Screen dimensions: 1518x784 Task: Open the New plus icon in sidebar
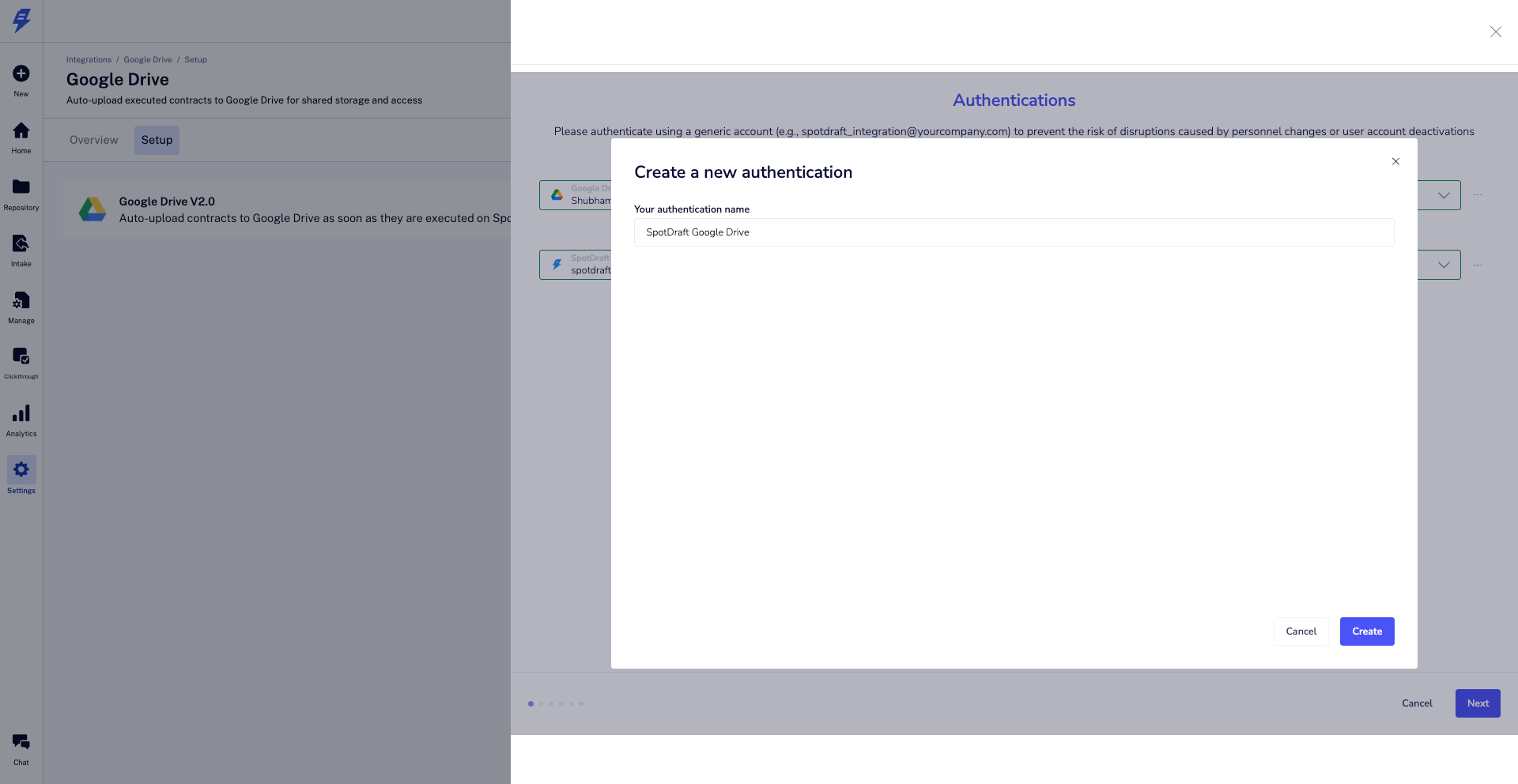click(21, 73)
